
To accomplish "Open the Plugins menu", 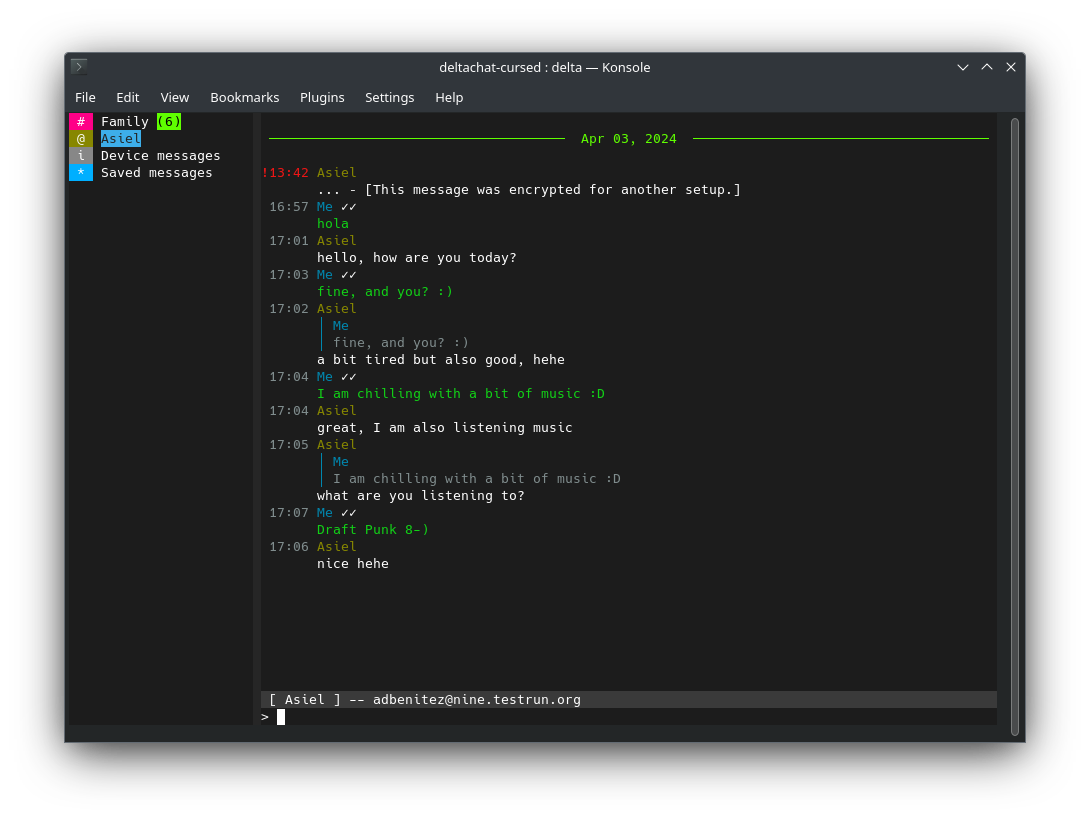I will [322, 97].
